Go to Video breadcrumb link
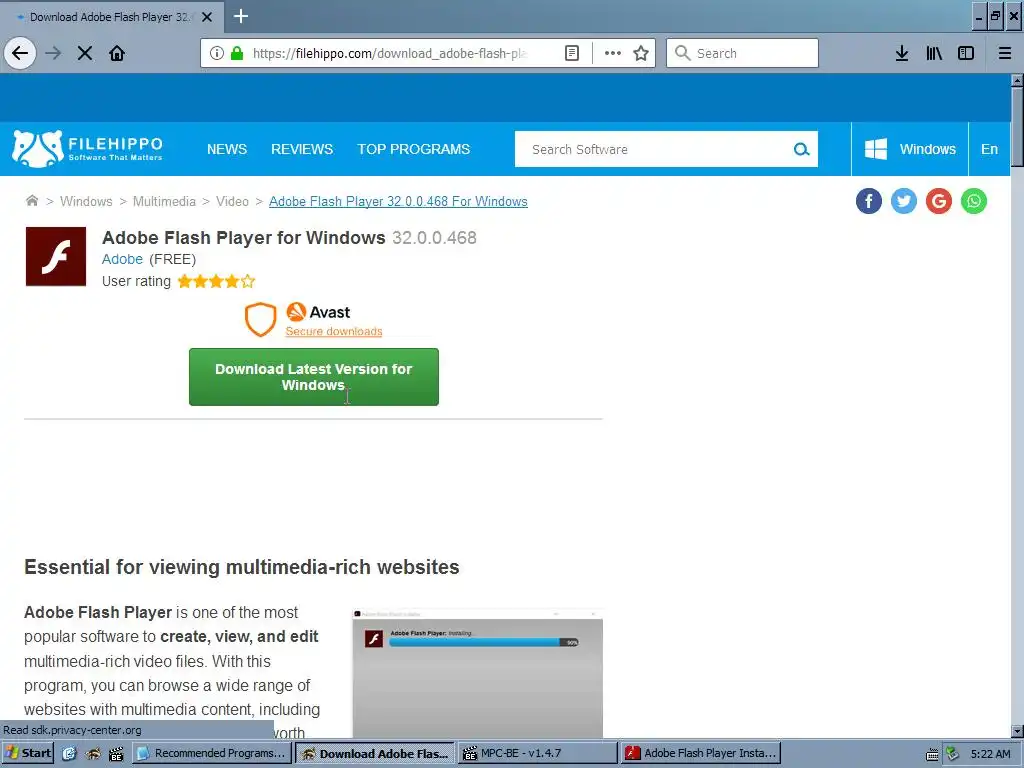 pos(232,201)
